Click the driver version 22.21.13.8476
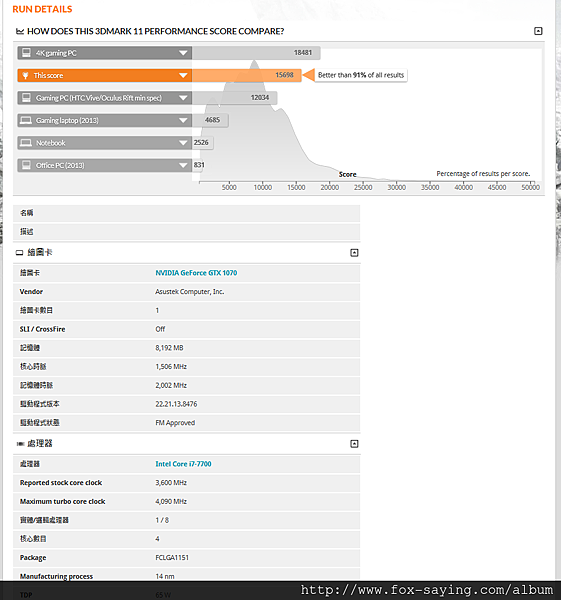 [x=176, y=404]
